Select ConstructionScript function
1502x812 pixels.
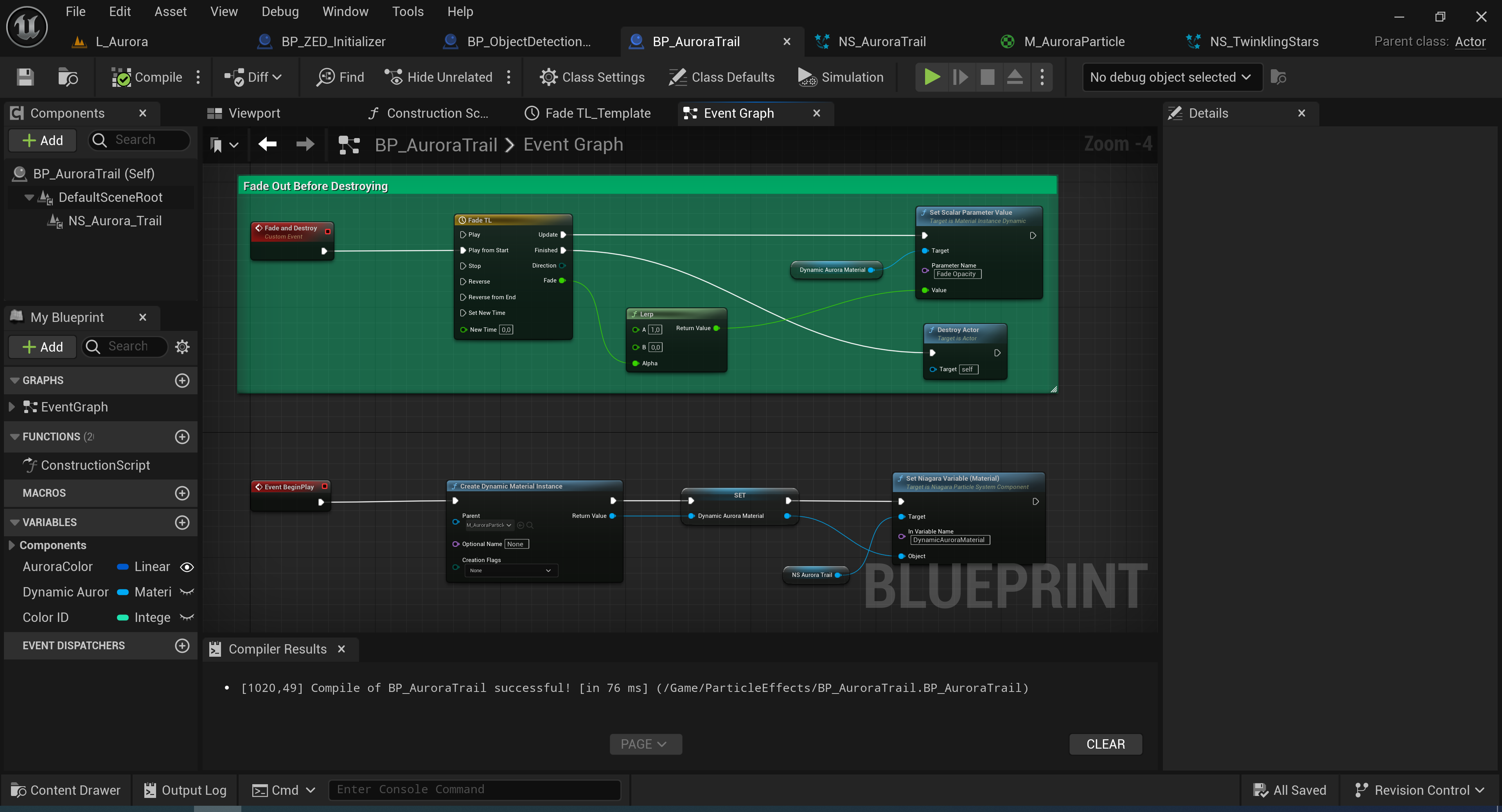click(x=95, y=465)
